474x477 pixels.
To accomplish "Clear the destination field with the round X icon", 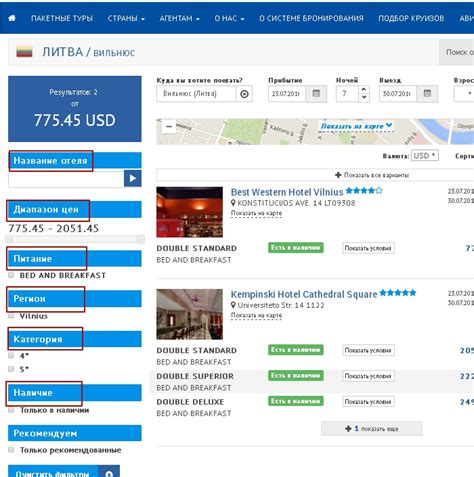I will 244,94.
